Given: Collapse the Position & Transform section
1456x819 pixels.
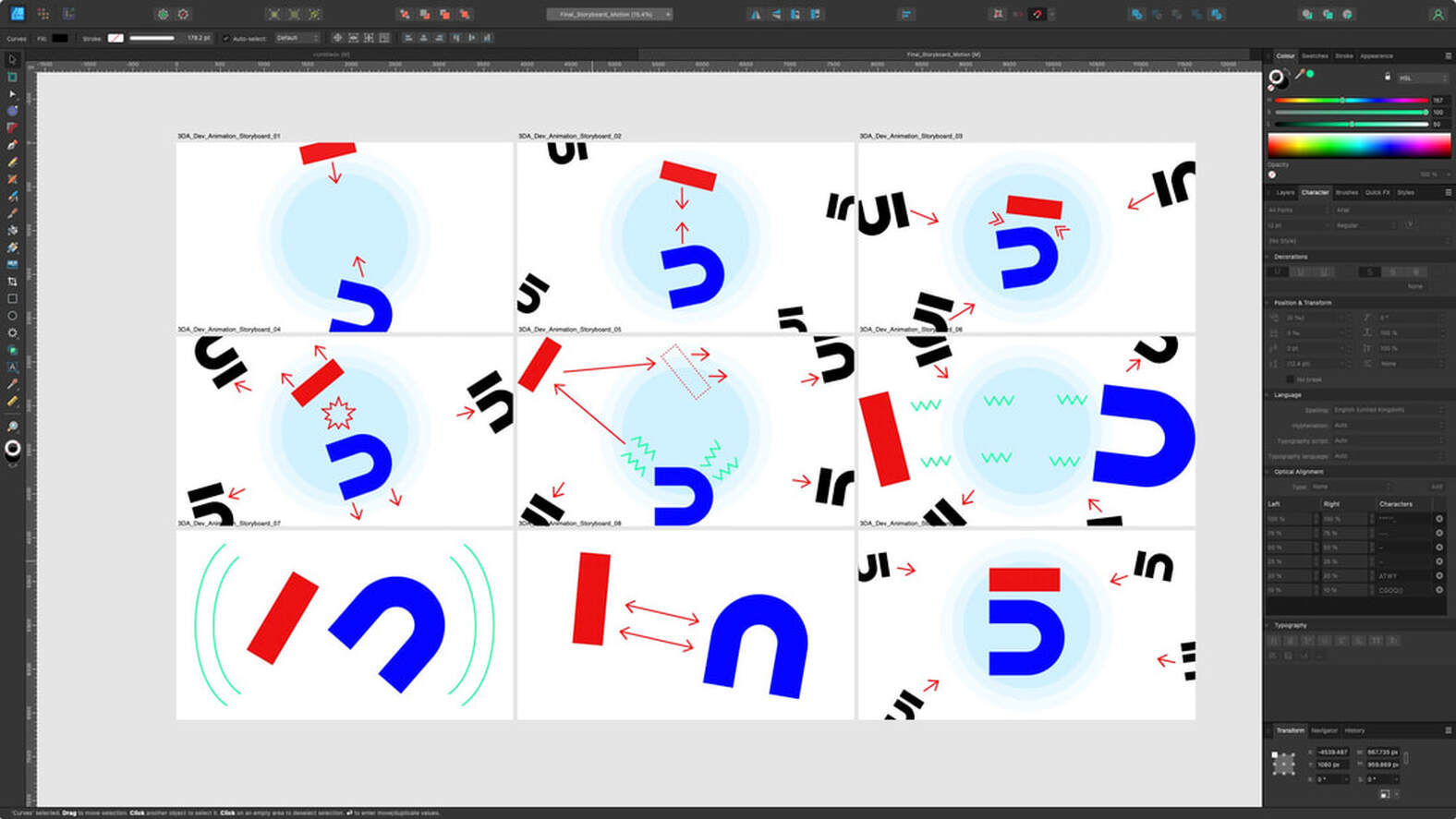Looking at the screenshot, I should click(x=1268, y=303).
